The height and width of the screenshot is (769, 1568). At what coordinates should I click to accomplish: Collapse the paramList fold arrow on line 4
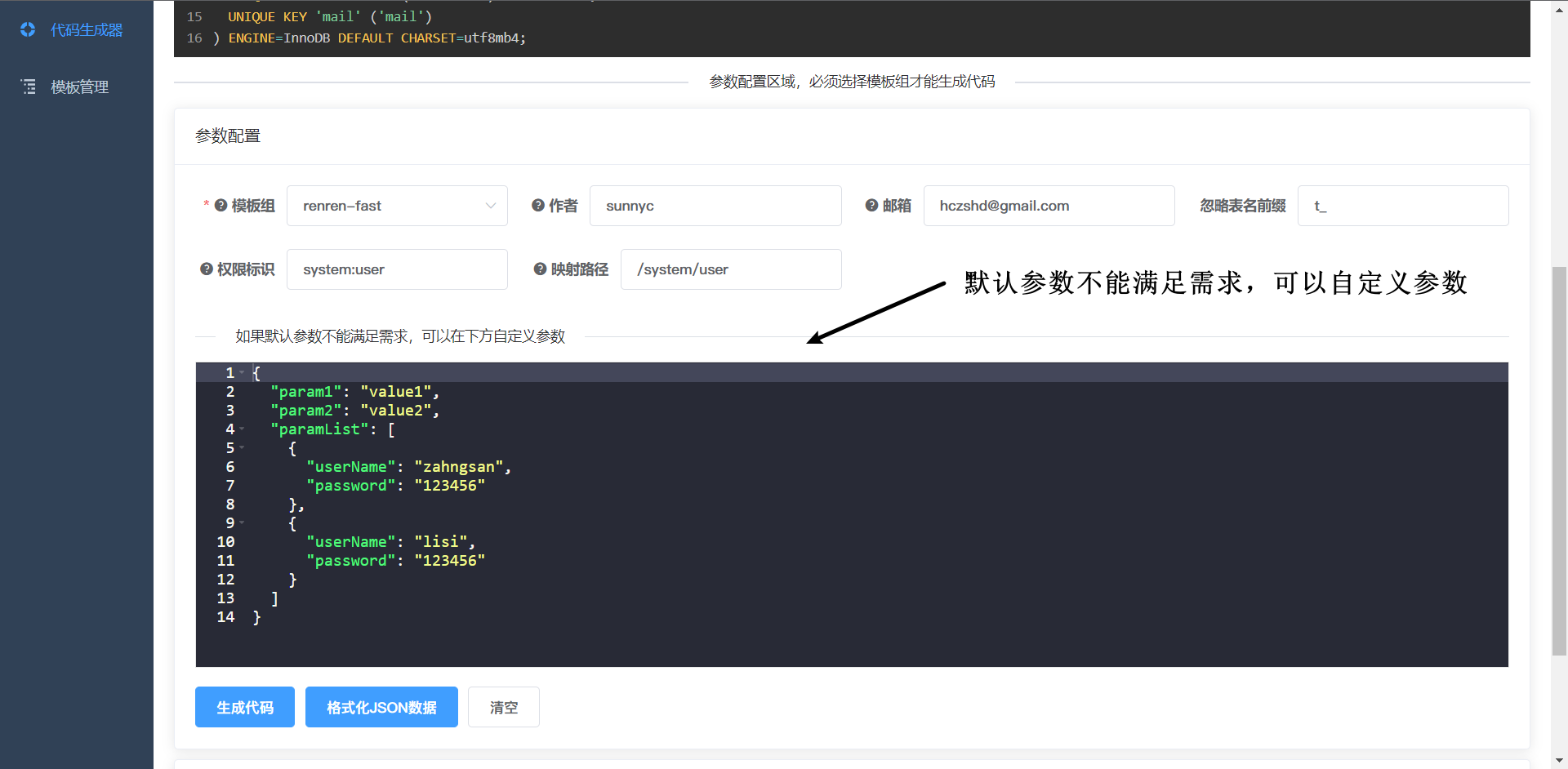(x=242, y=429)
